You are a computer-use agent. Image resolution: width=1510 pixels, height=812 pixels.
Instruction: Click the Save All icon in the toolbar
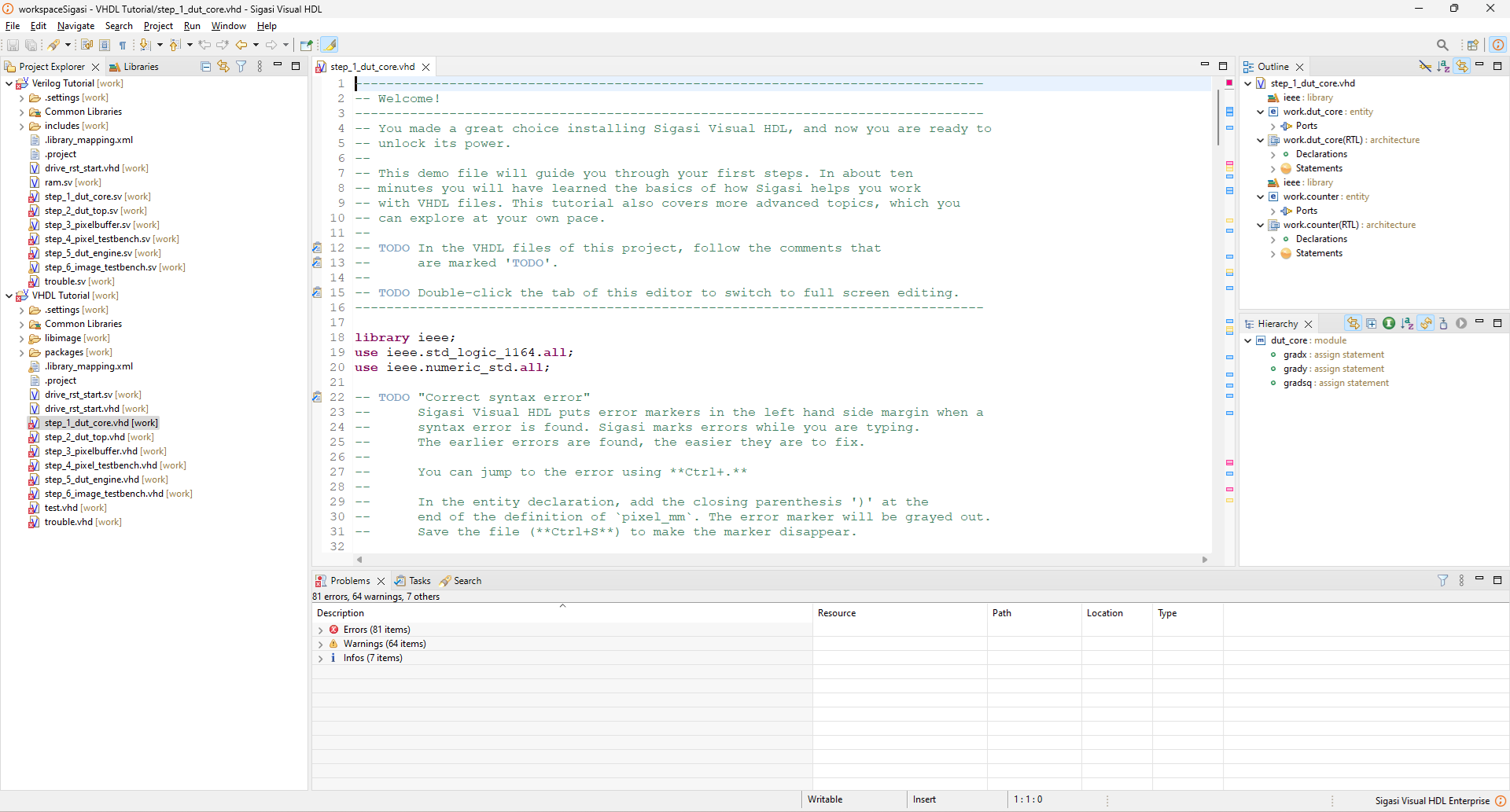click(31, 46)
